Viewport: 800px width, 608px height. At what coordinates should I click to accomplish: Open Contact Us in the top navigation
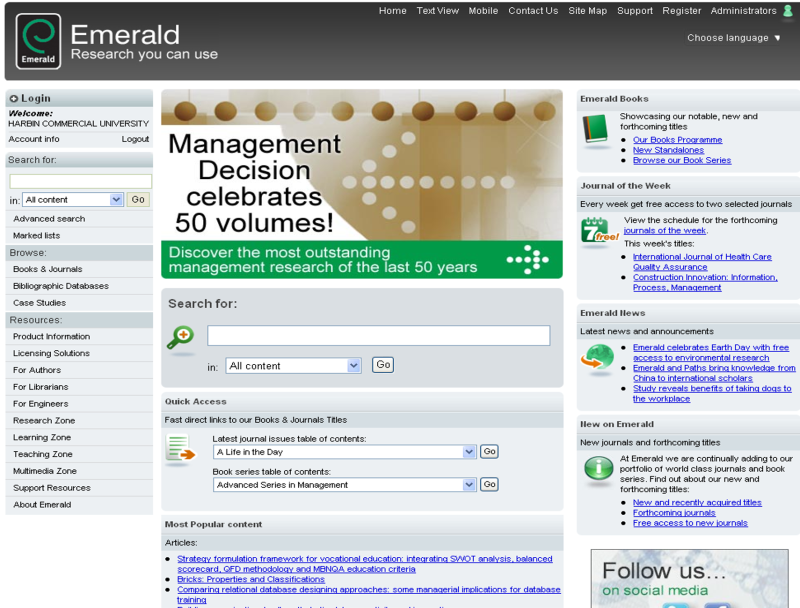pyautogui.click(x=533, y=11)
